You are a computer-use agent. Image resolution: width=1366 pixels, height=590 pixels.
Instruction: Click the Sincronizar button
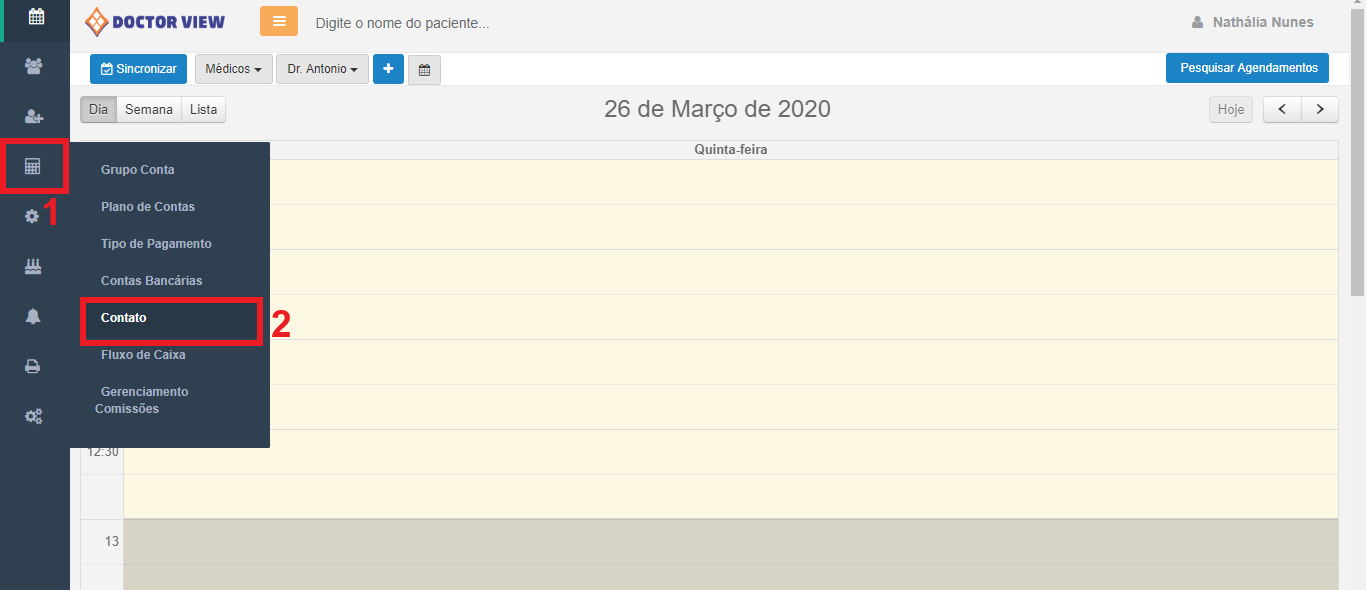pyautogui.click(x=138, y=69)
